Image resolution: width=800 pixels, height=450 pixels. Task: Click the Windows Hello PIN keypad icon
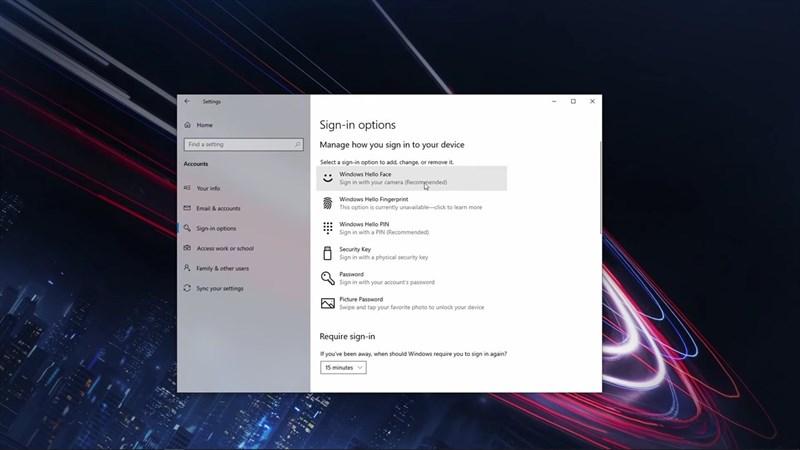[328, 228]
